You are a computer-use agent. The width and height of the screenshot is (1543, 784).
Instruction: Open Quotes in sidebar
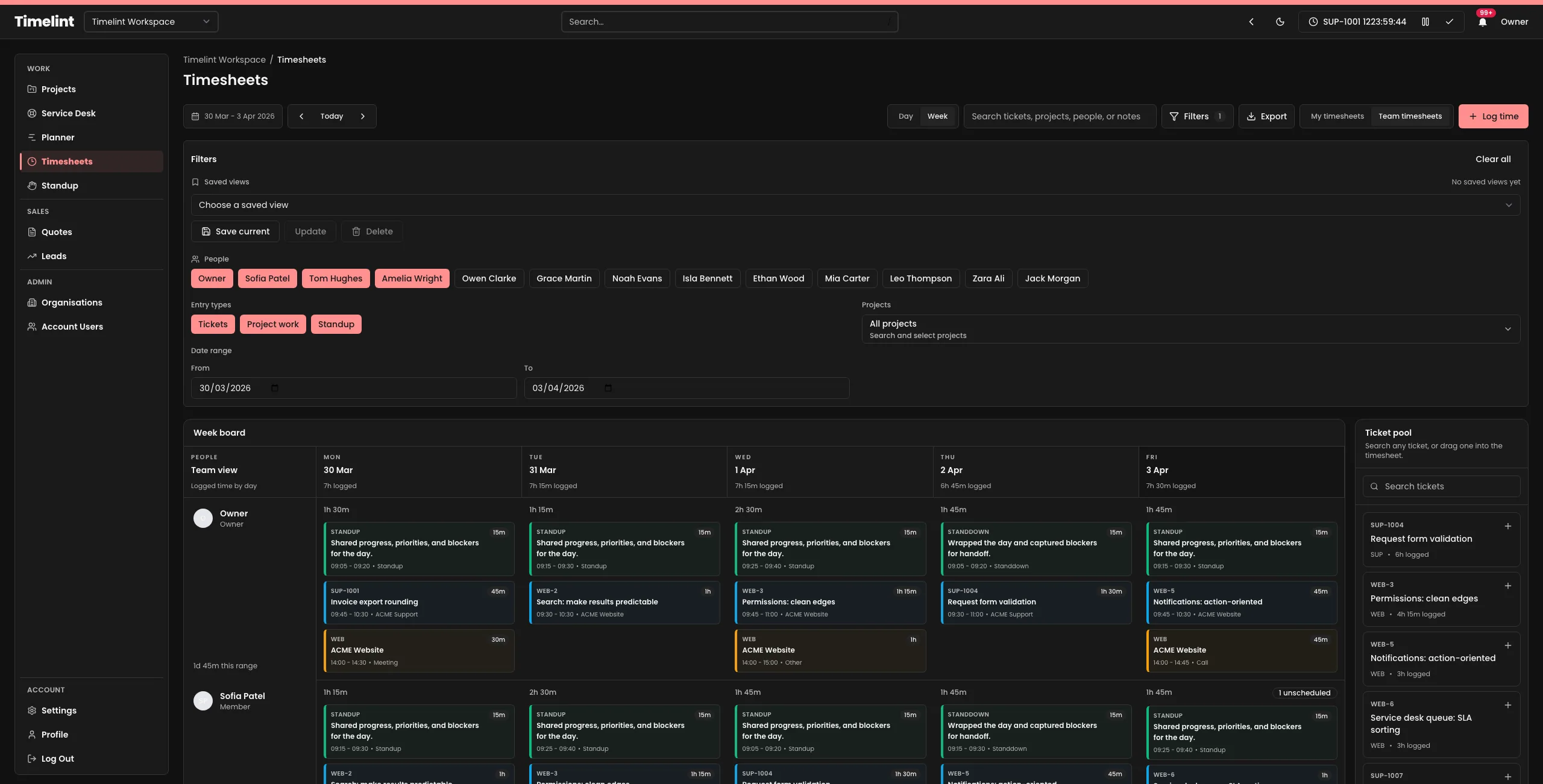tap(92, 232)
